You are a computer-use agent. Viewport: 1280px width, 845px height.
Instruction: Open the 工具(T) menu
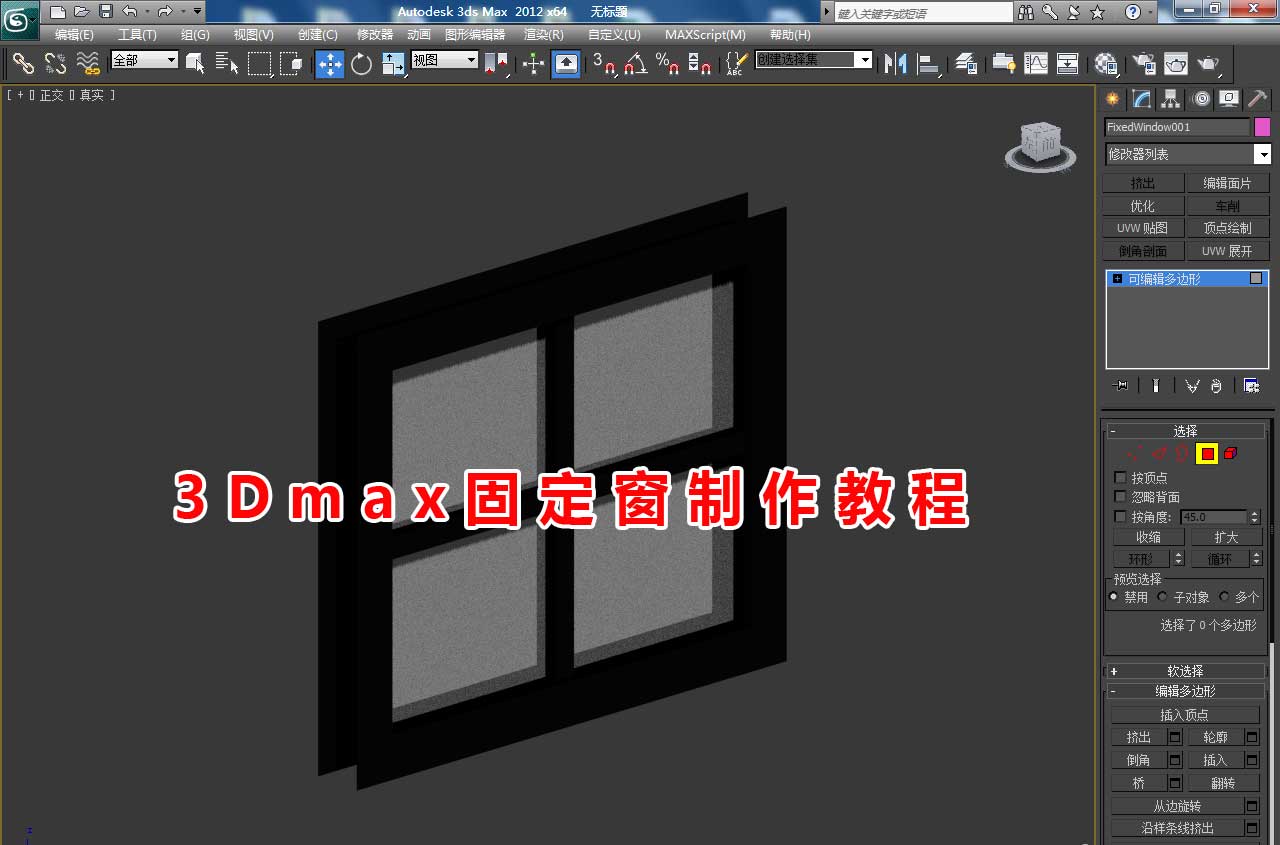coord(137,34)
